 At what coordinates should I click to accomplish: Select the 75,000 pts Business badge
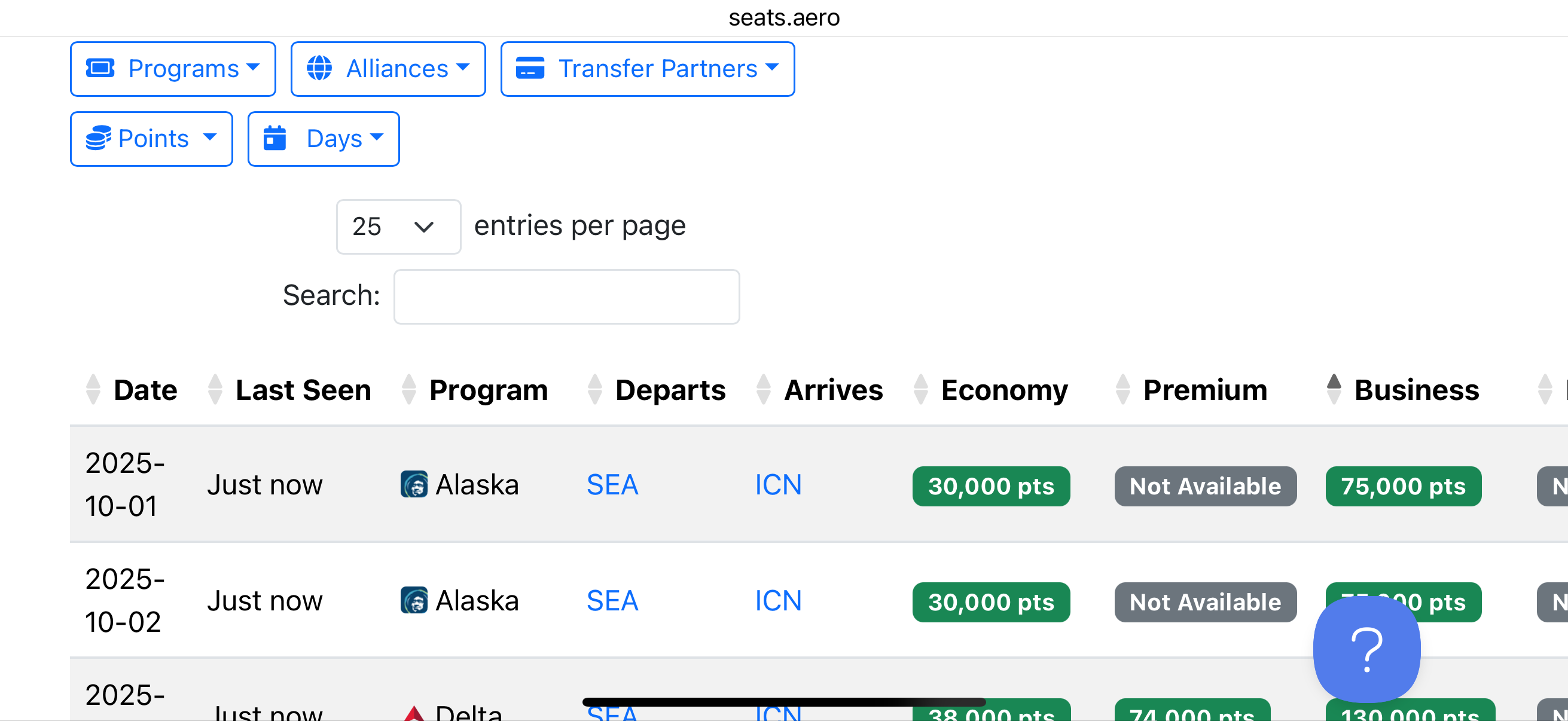point(1403,486)
